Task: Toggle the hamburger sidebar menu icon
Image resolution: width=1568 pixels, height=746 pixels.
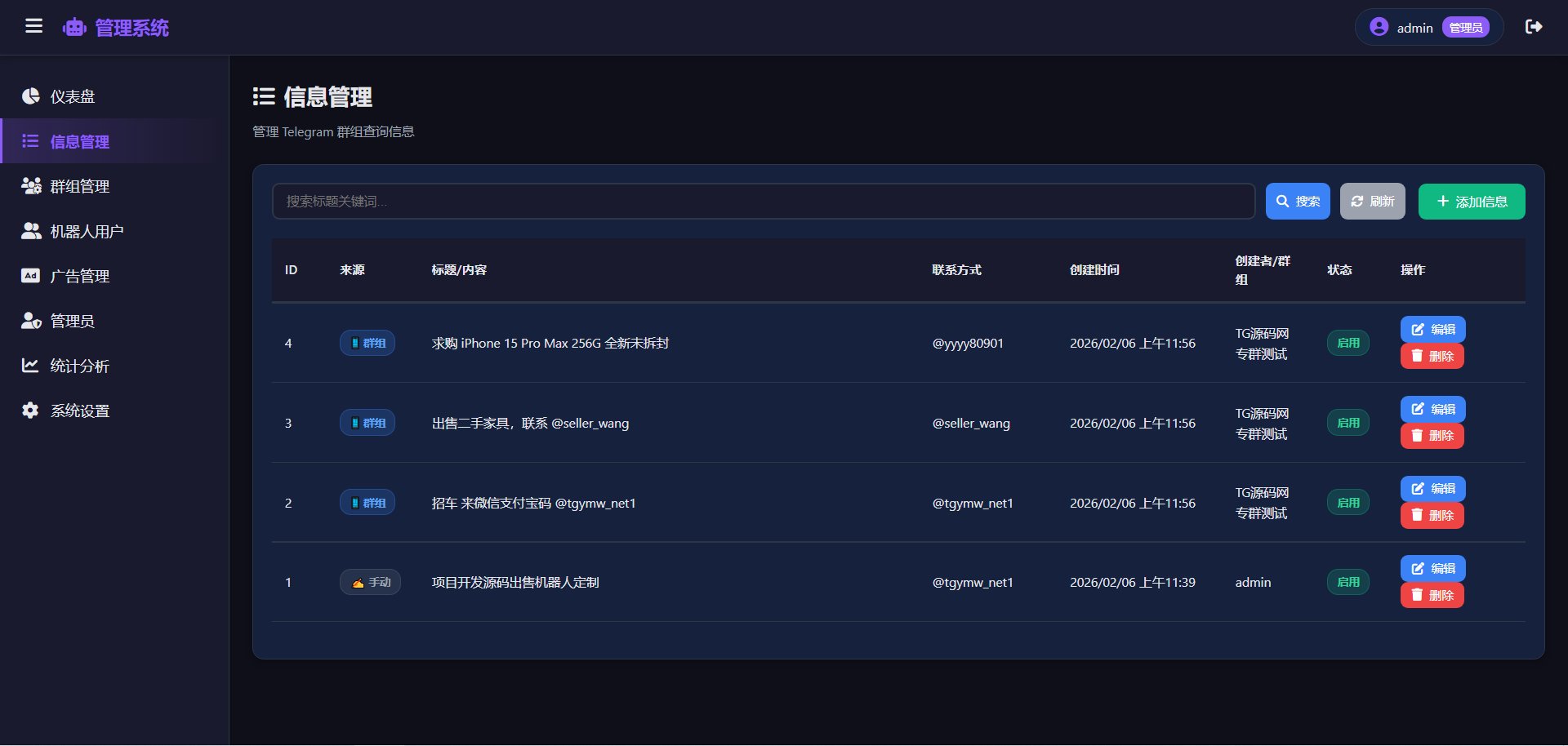Action: point(33,27)
